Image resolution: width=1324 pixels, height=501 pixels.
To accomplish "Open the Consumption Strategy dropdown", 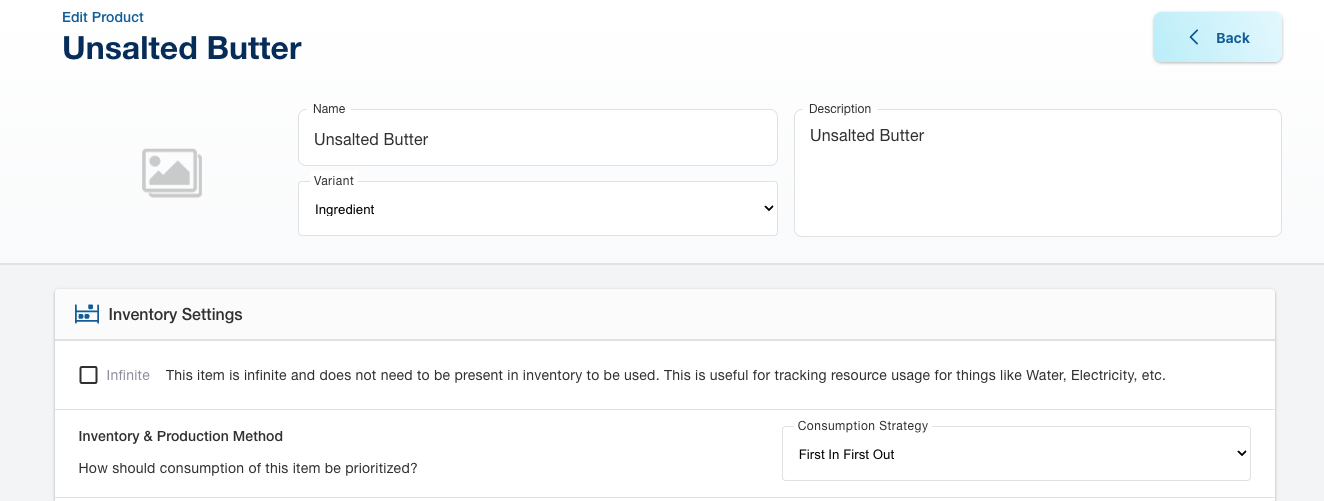I will [x=1015, y=454].
